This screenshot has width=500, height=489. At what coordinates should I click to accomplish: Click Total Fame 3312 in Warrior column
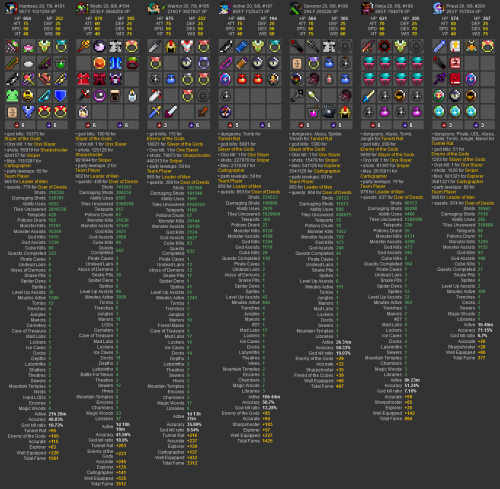click(x=180, y=463)
